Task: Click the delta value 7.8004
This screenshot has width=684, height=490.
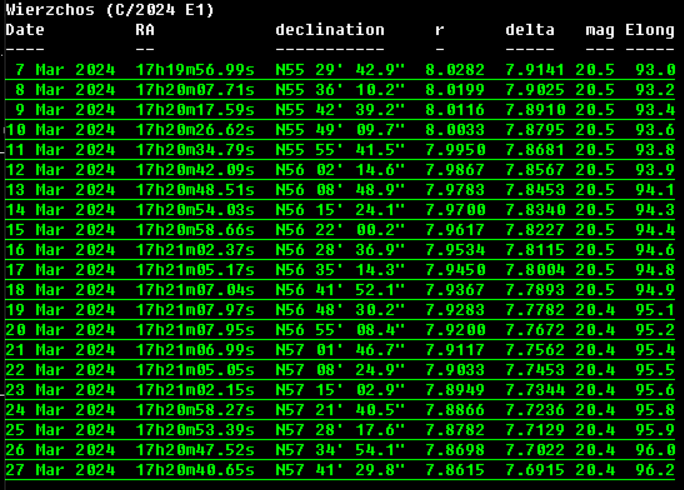Action: 535,270
